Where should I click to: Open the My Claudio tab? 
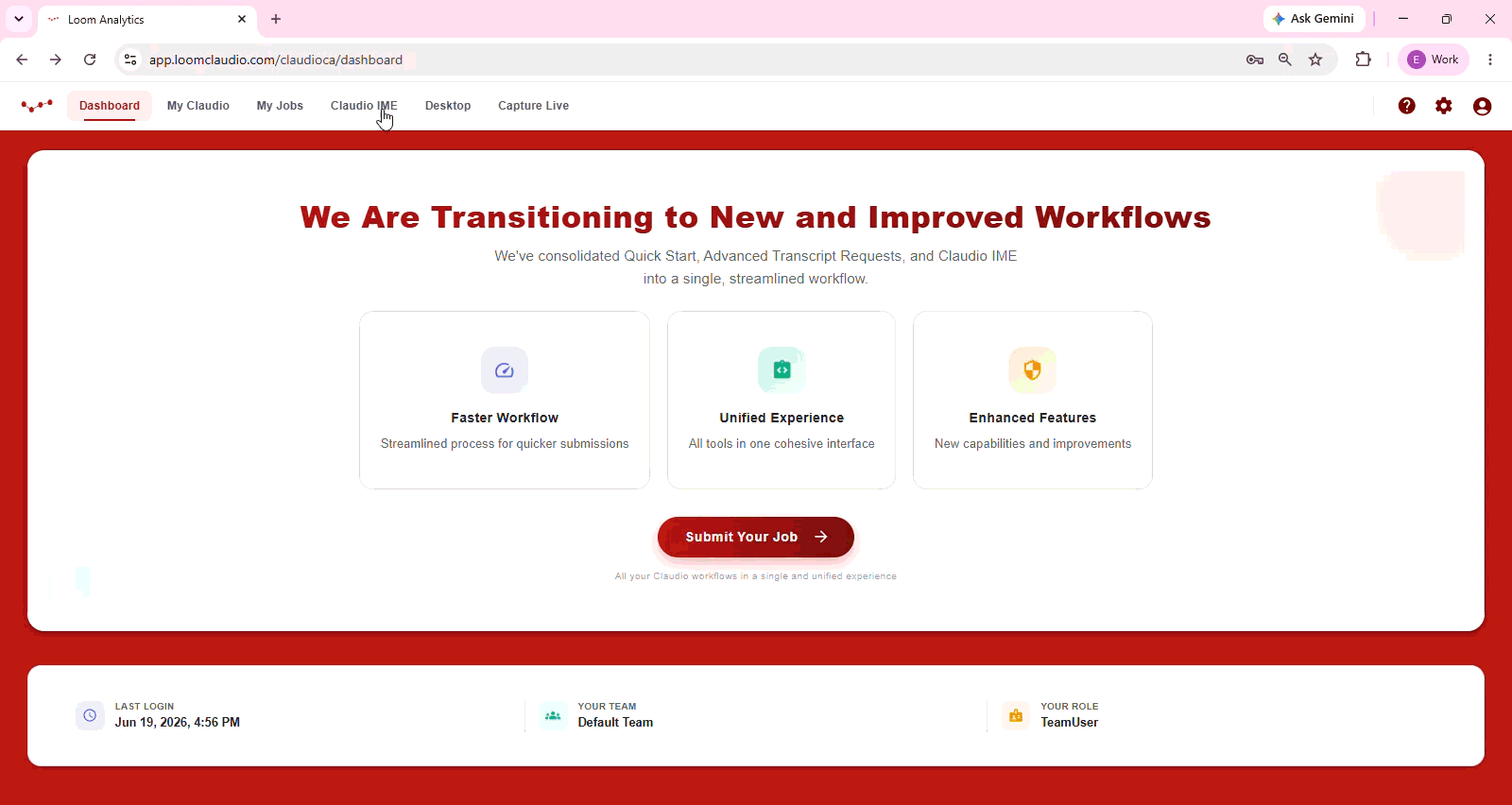coord(198,106)
